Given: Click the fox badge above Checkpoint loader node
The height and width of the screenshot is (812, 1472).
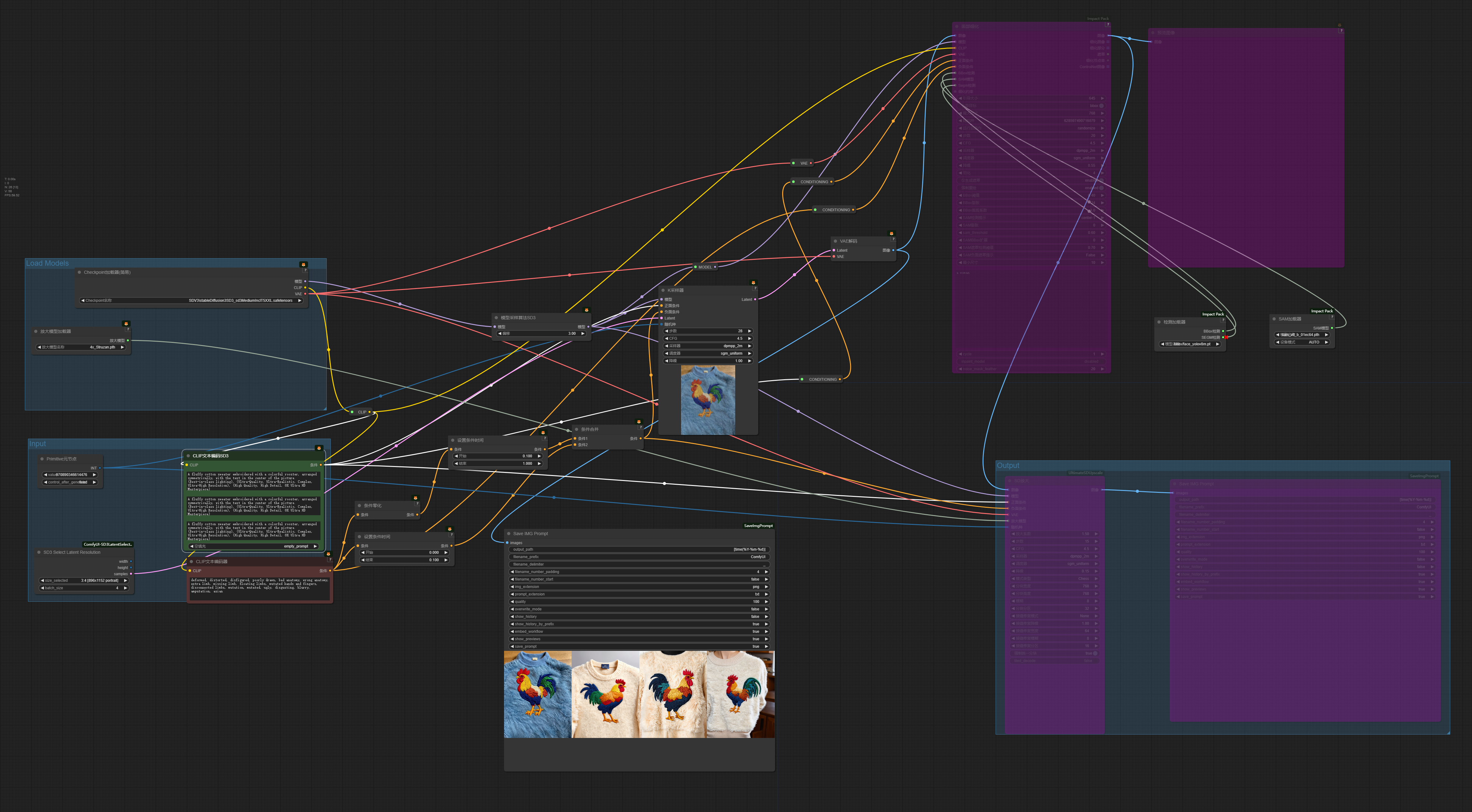Looking at the screenshot, I should [303, 264].
